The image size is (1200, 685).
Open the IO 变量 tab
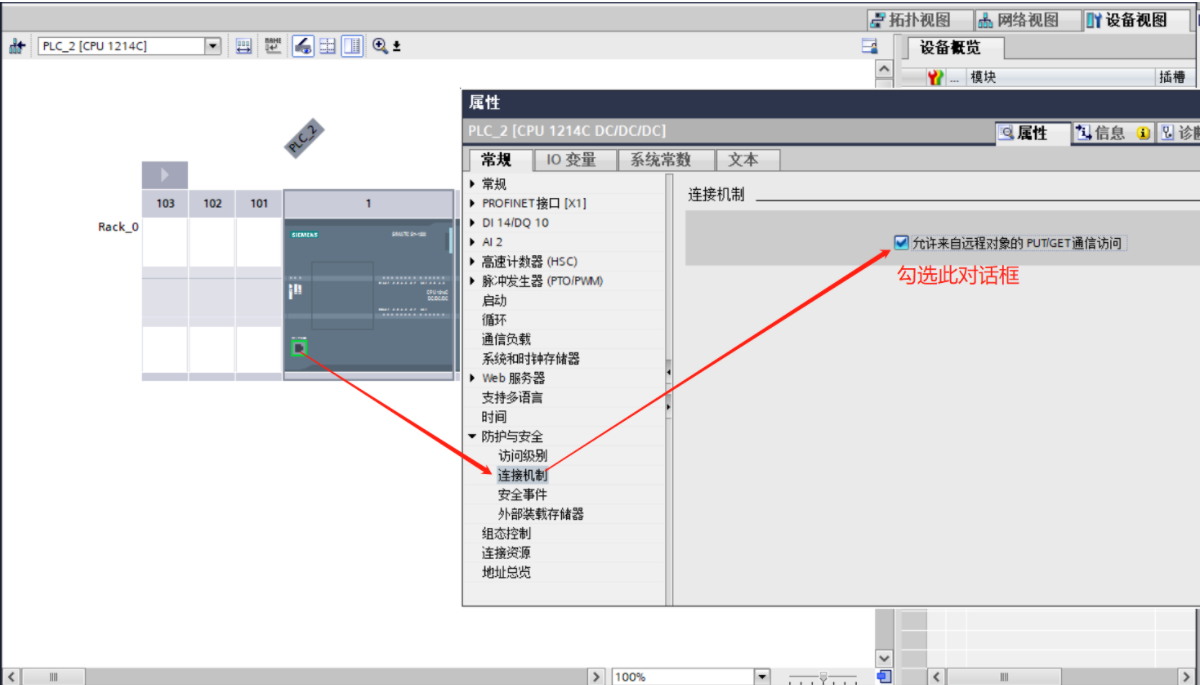571,160
